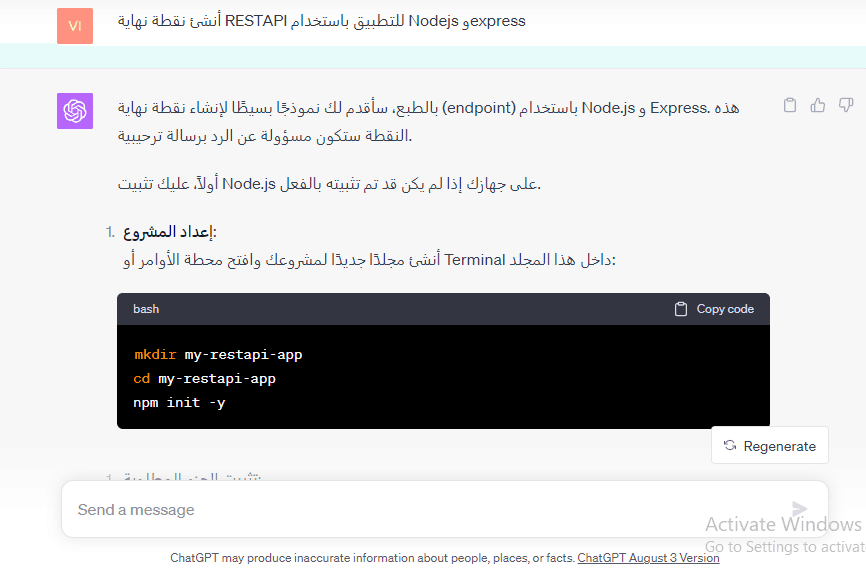Give the response a thumbs down
The height and width of the screenshot is (578, 866).
[x=846, y=105]
